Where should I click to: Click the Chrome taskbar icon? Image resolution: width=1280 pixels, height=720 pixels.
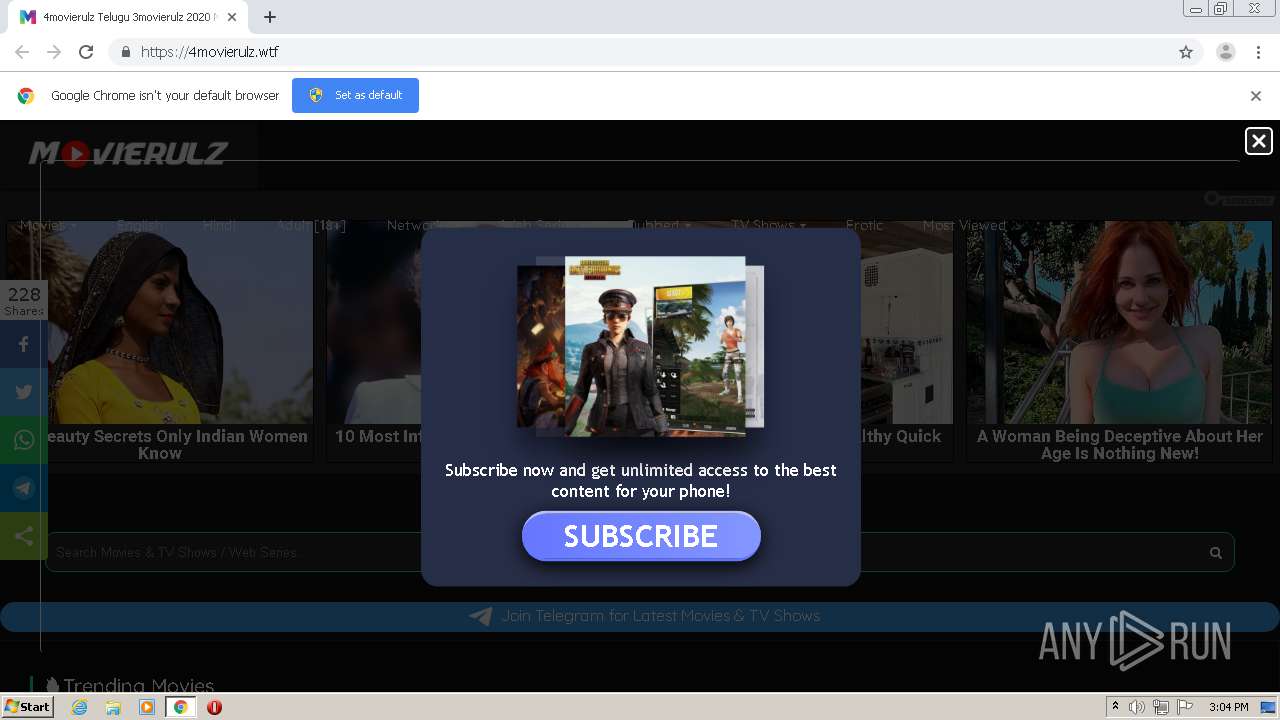point(180,707)
